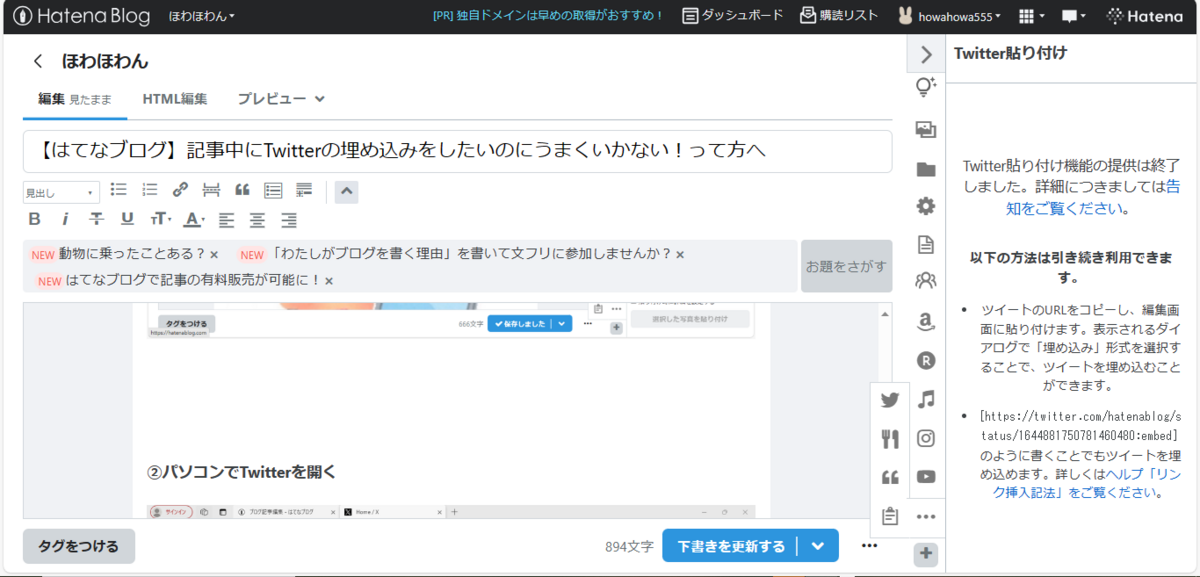Center align text
1200x577 pixels.
tap(258, 220)
